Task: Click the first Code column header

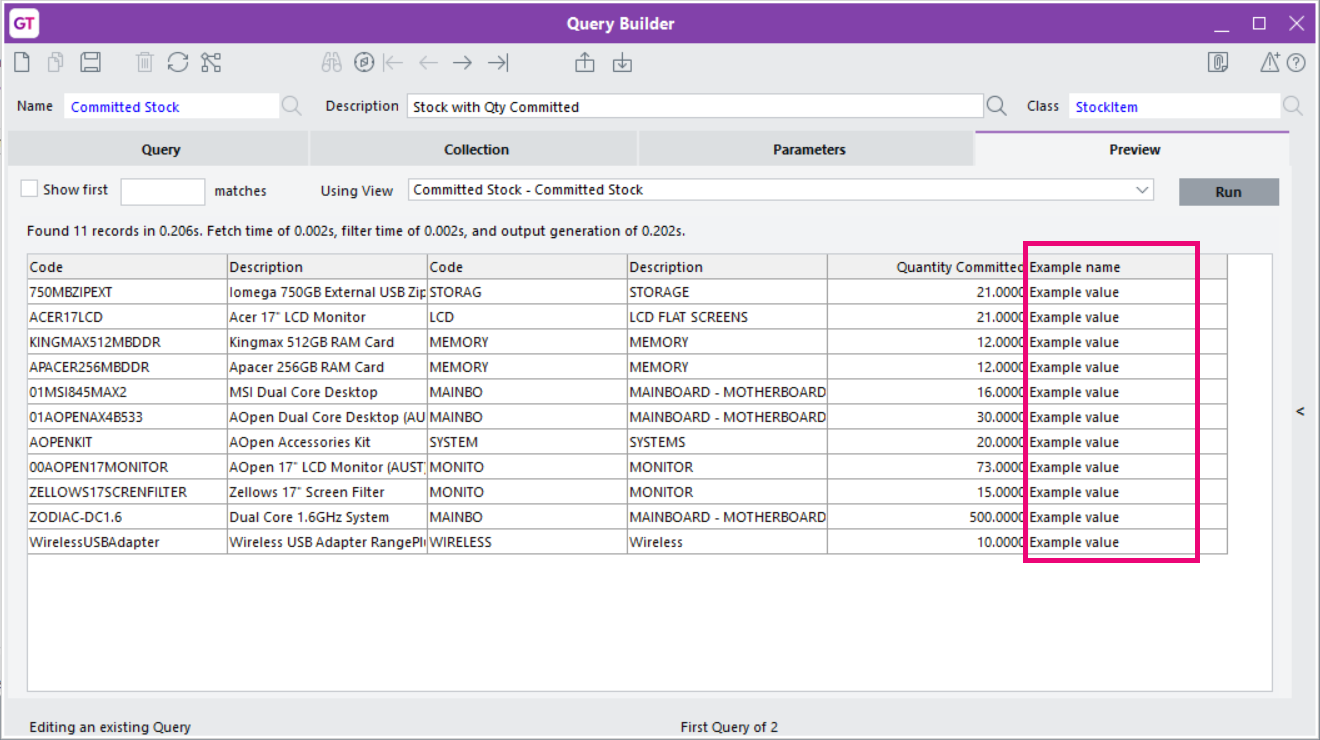Action: click(127, 267)
